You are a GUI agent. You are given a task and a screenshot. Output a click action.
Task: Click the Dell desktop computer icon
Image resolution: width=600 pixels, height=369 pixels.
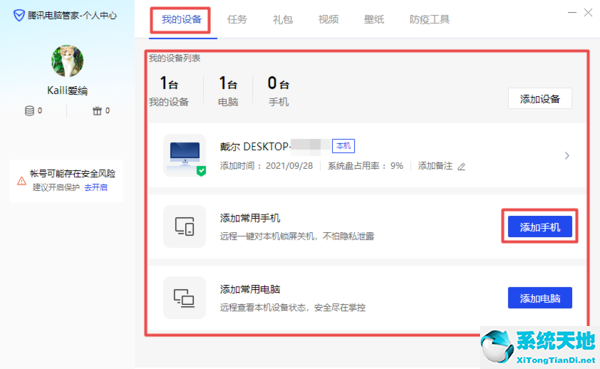185,155
